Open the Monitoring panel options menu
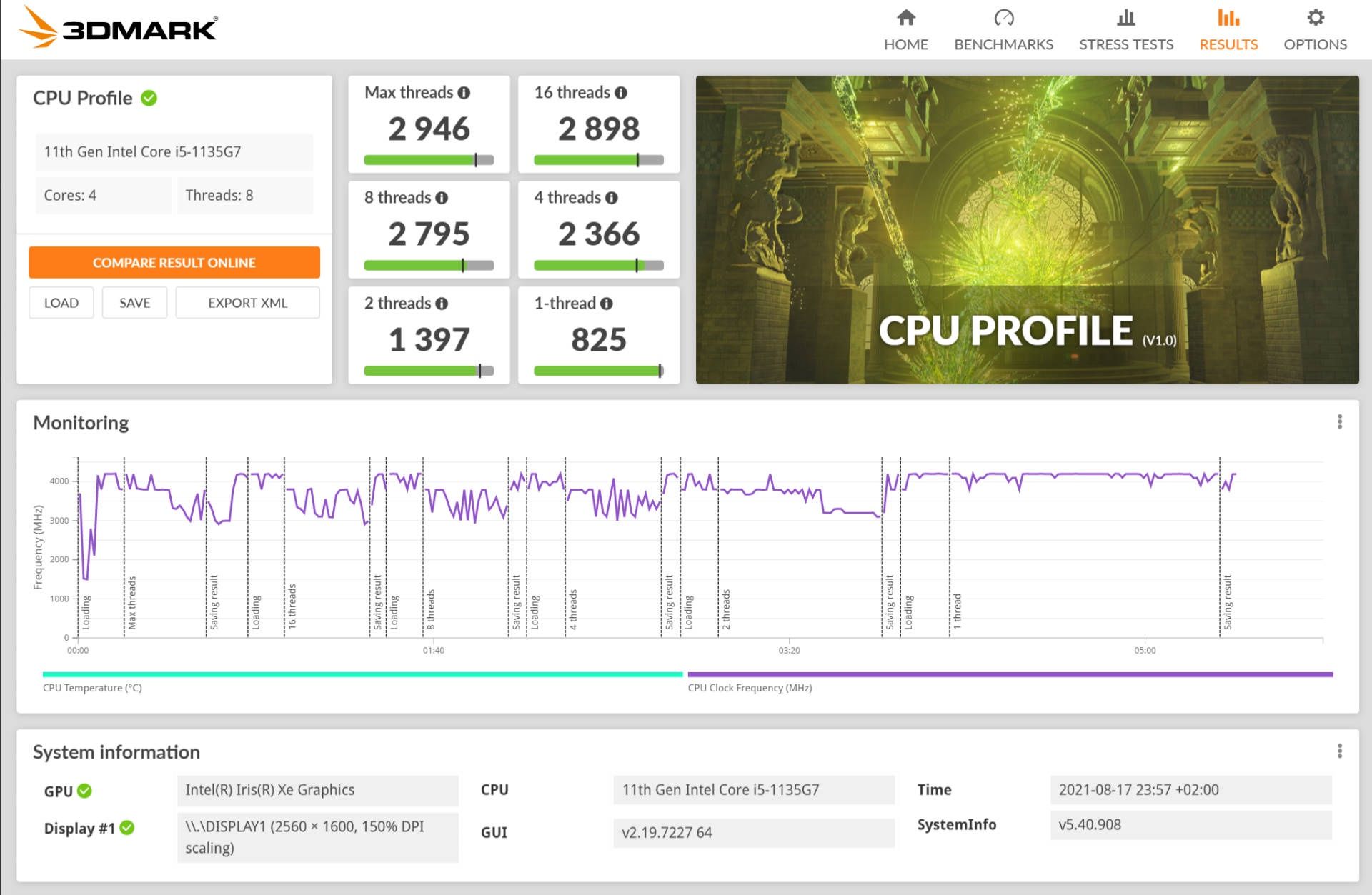Image resolution: width=1372 pixels, height=895 pixels. coord(1340,422)
